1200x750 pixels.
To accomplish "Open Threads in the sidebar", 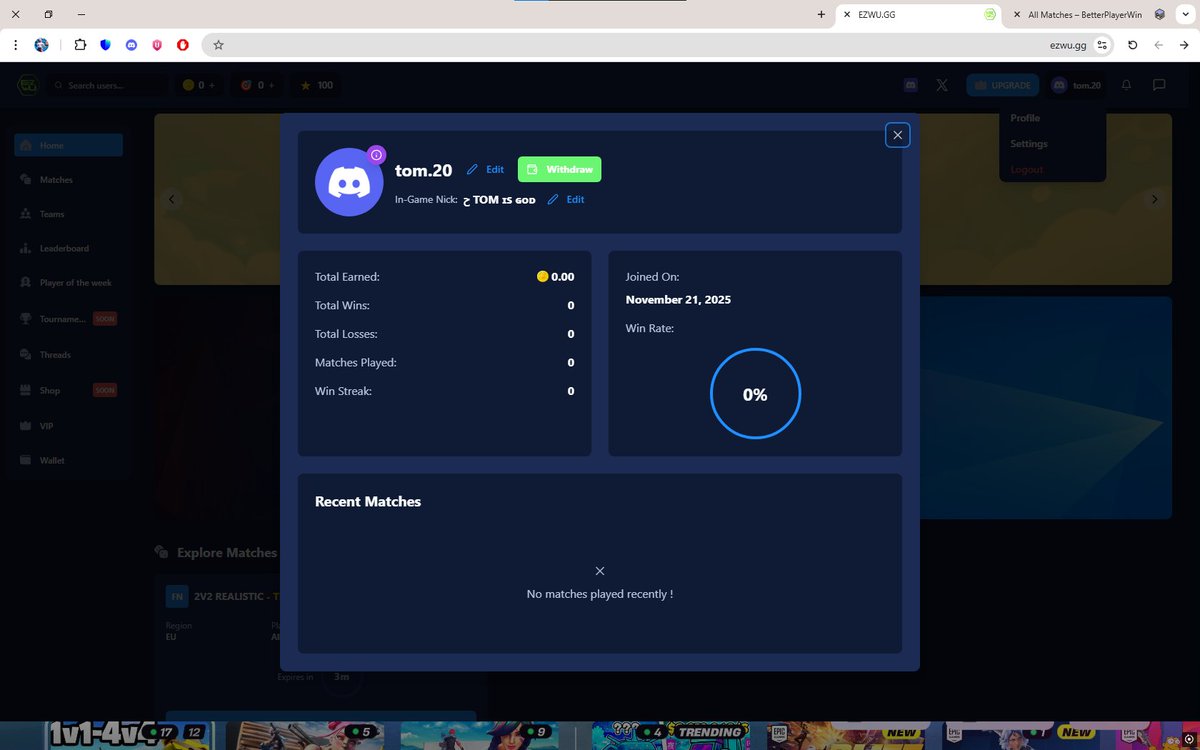I will [x=68, y=355].
